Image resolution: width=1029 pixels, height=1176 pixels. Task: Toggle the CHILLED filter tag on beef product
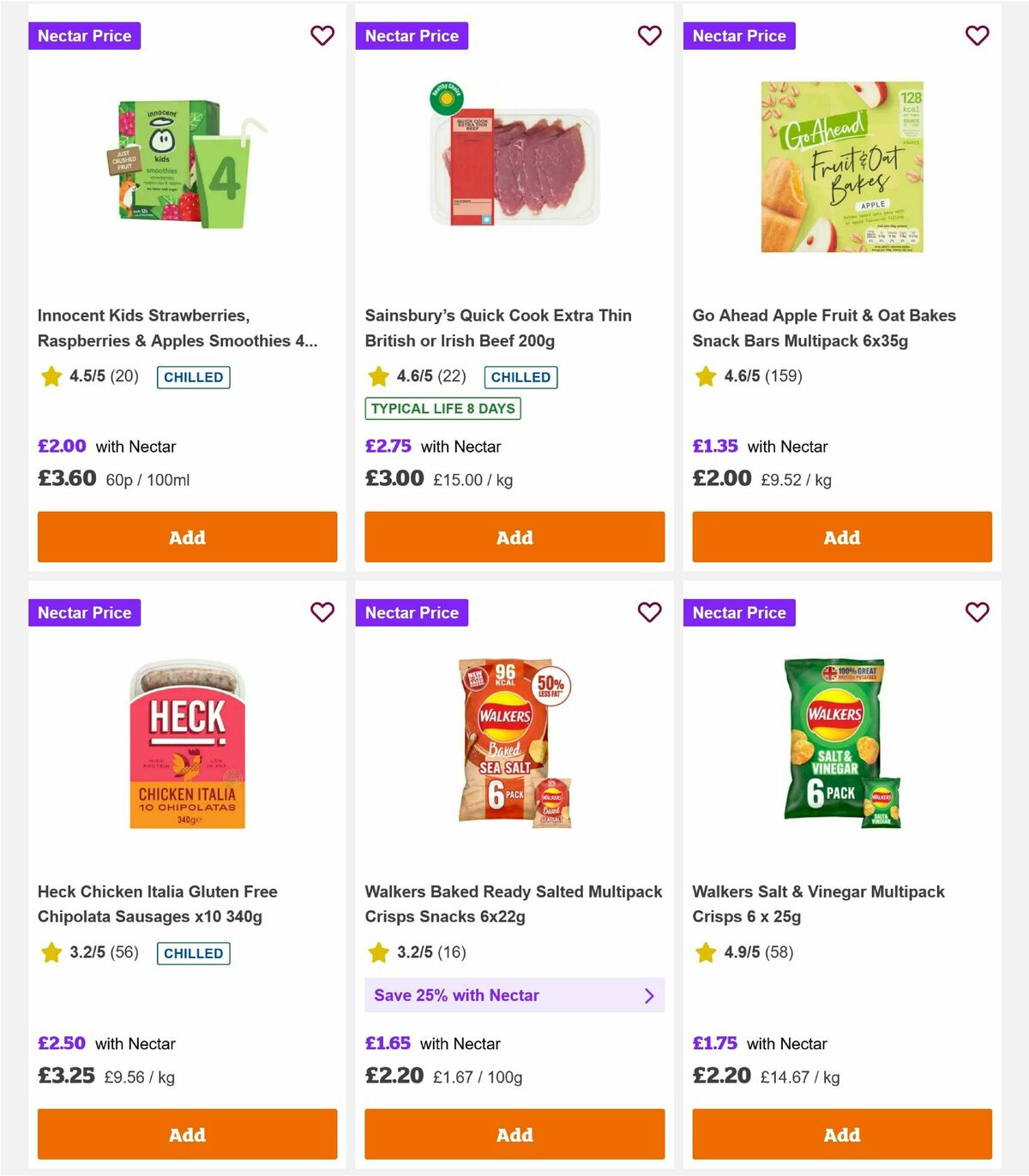tap(521, 377)
